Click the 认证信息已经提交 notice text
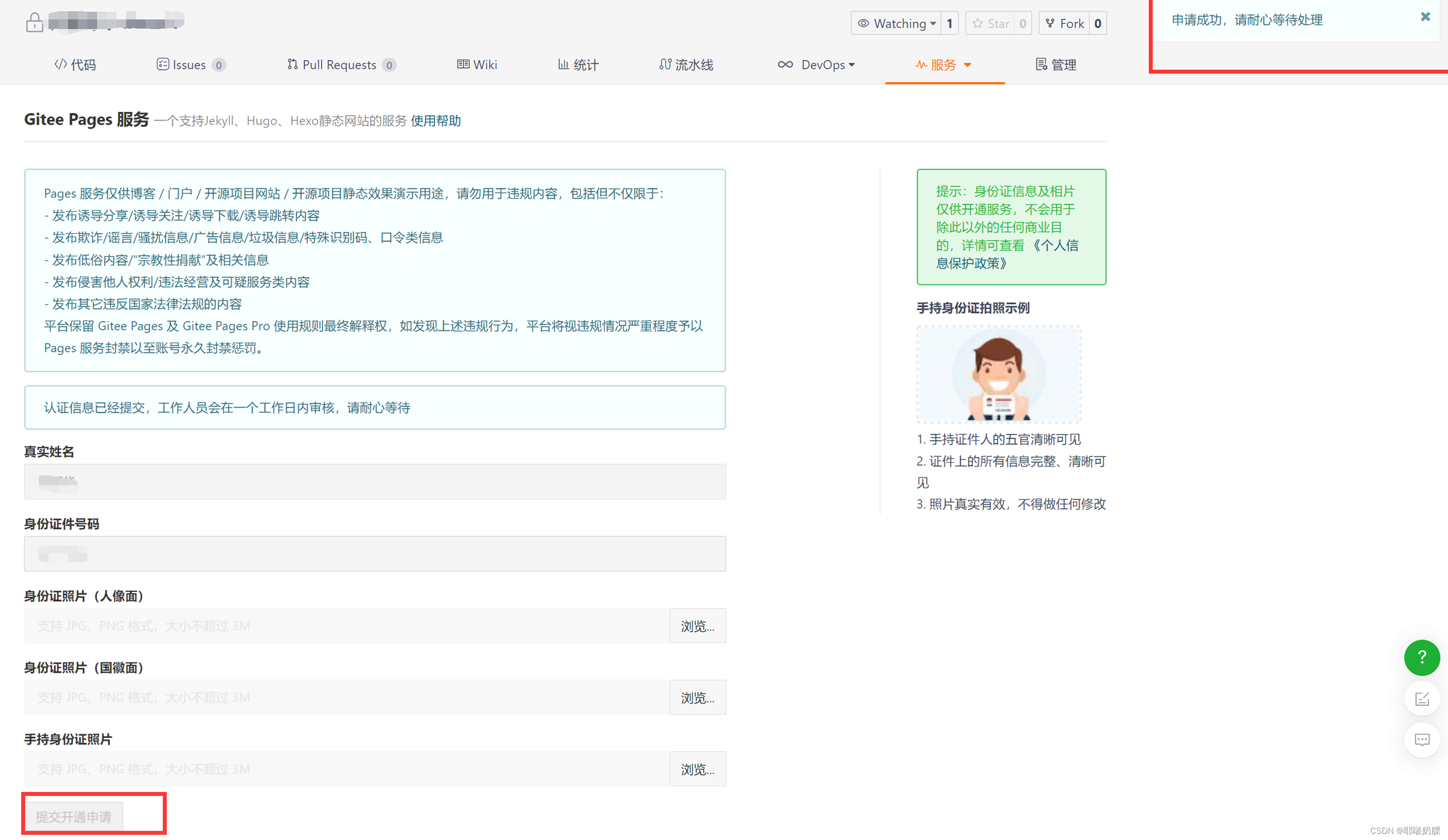 [x=227, y=407]
